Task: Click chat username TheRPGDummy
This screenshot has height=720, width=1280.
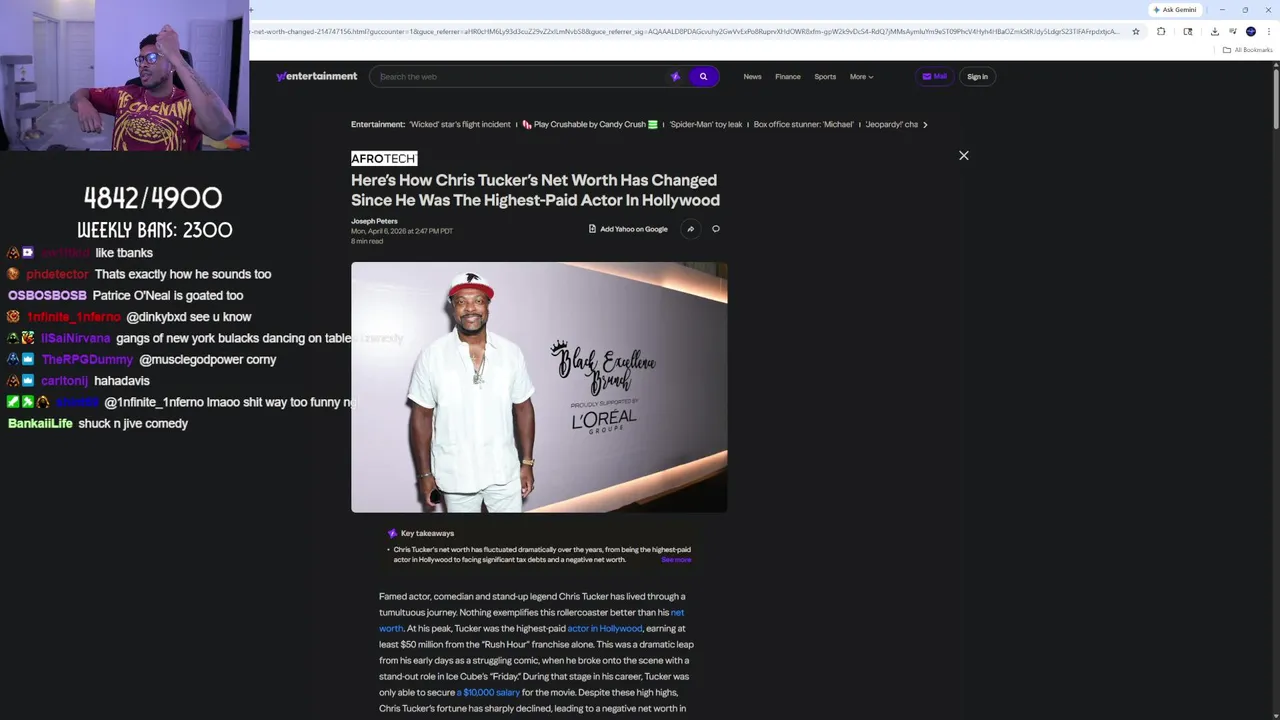Action: click(88, 360)
